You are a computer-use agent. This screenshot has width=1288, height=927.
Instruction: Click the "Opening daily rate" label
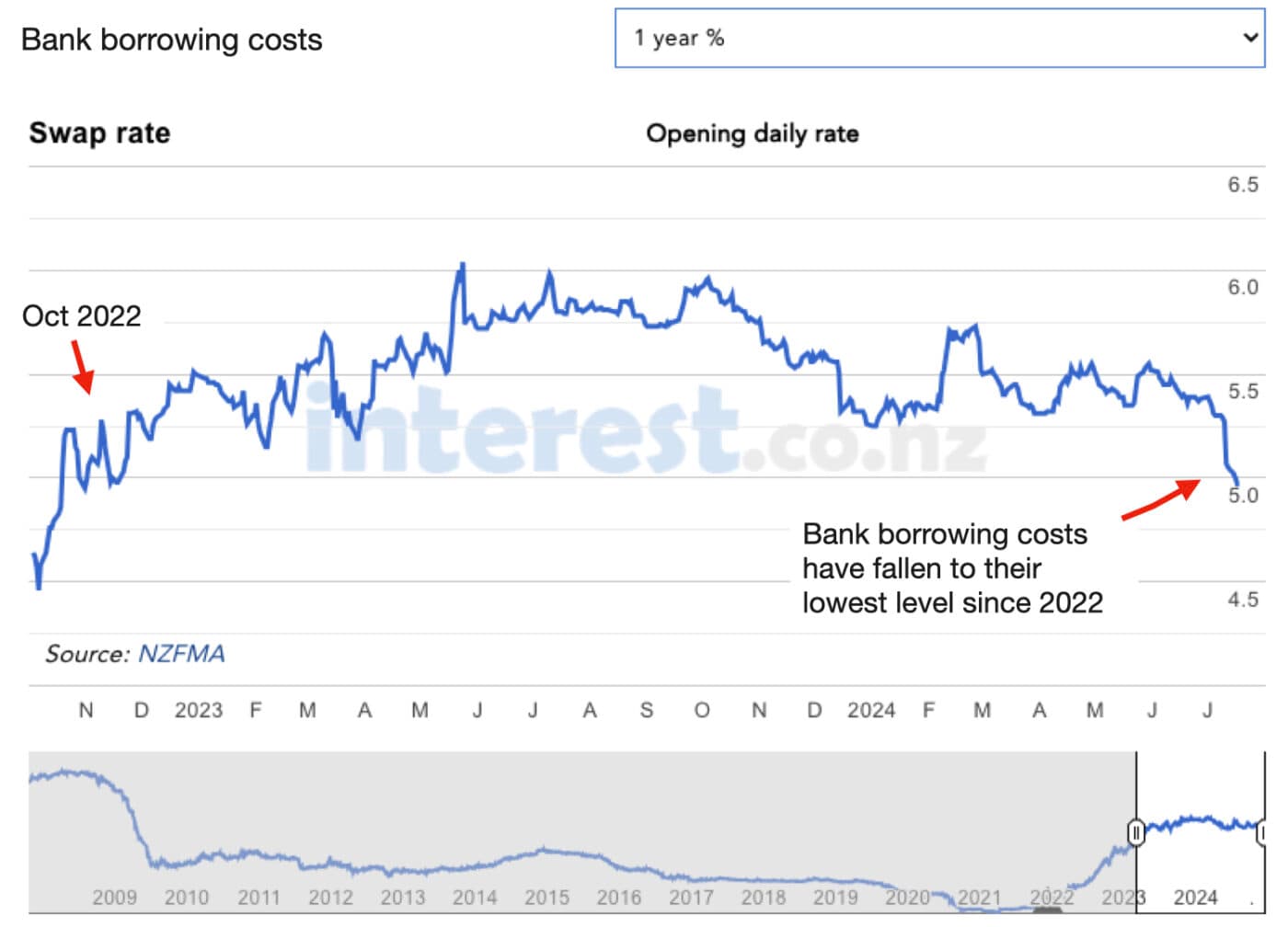point(752,134)
